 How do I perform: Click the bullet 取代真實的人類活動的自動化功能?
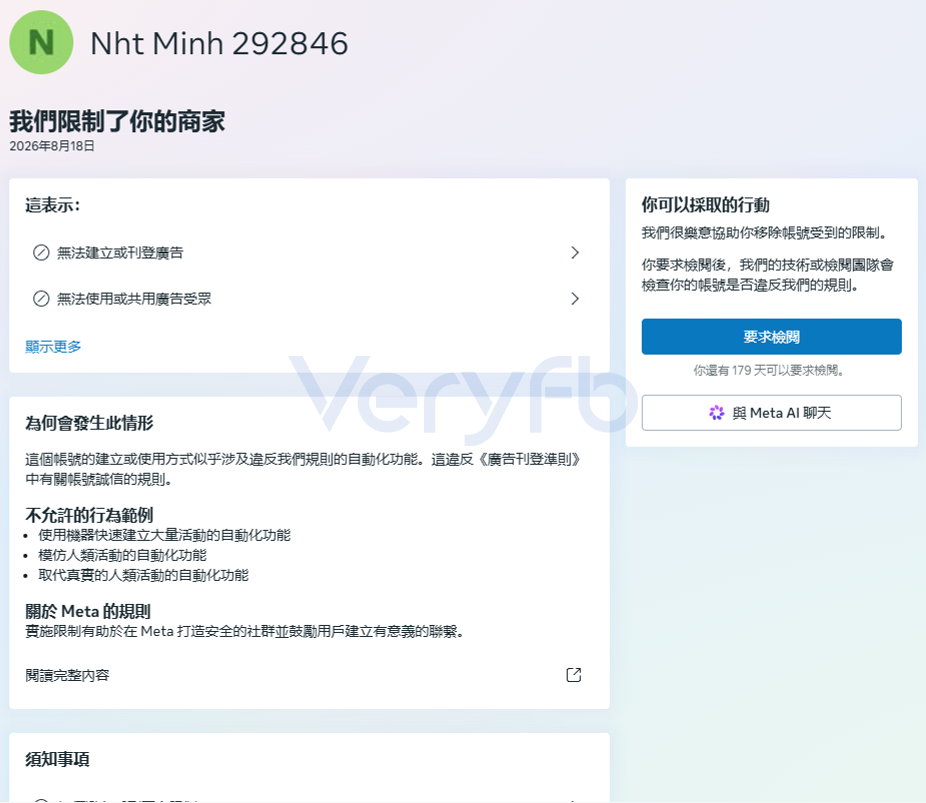coord(144,575)
